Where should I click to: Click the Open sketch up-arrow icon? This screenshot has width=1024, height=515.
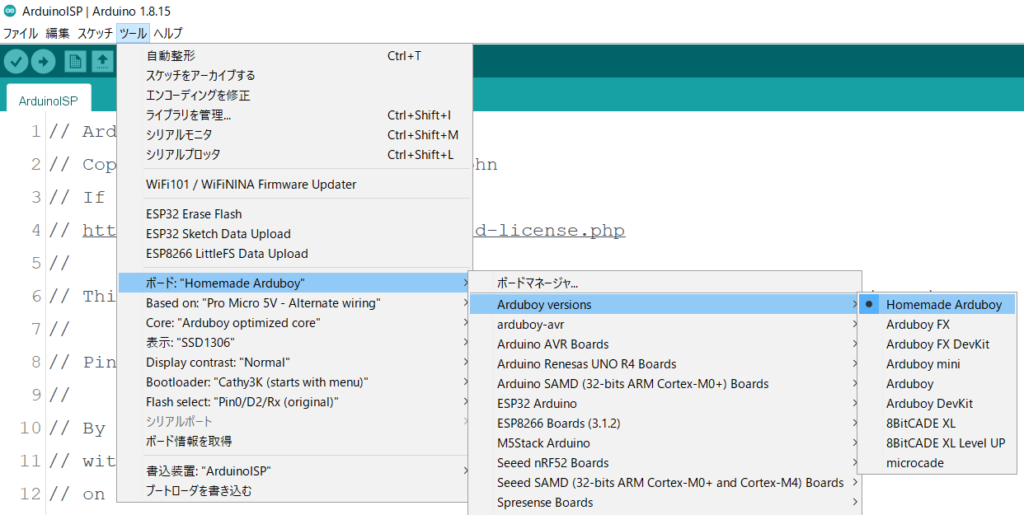click(102, 62)
